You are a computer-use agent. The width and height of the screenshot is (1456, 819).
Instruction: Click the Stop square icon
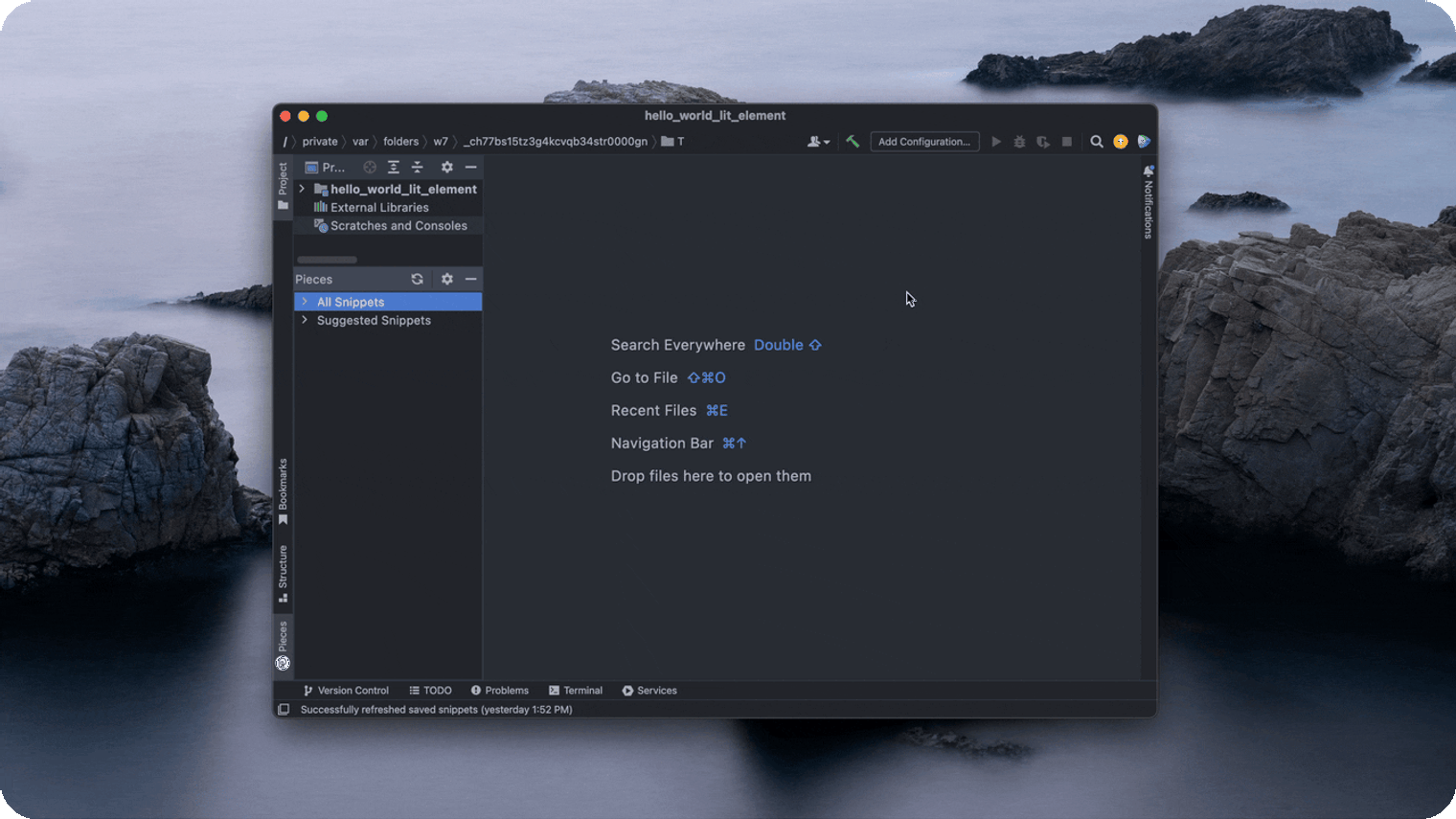pyautogui.click(x=1067, y=142)
